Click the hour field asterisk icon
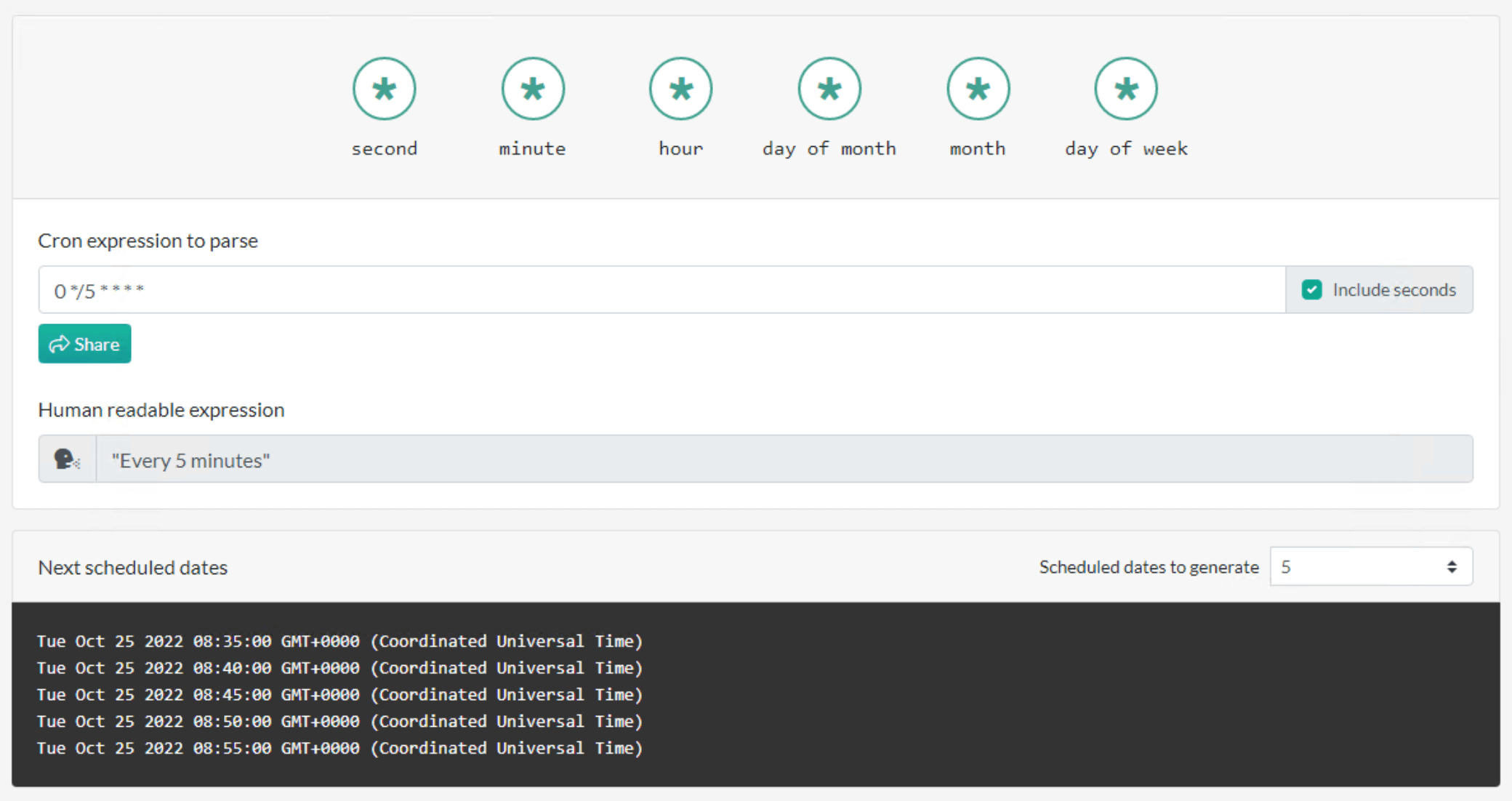 coord(681,88)
